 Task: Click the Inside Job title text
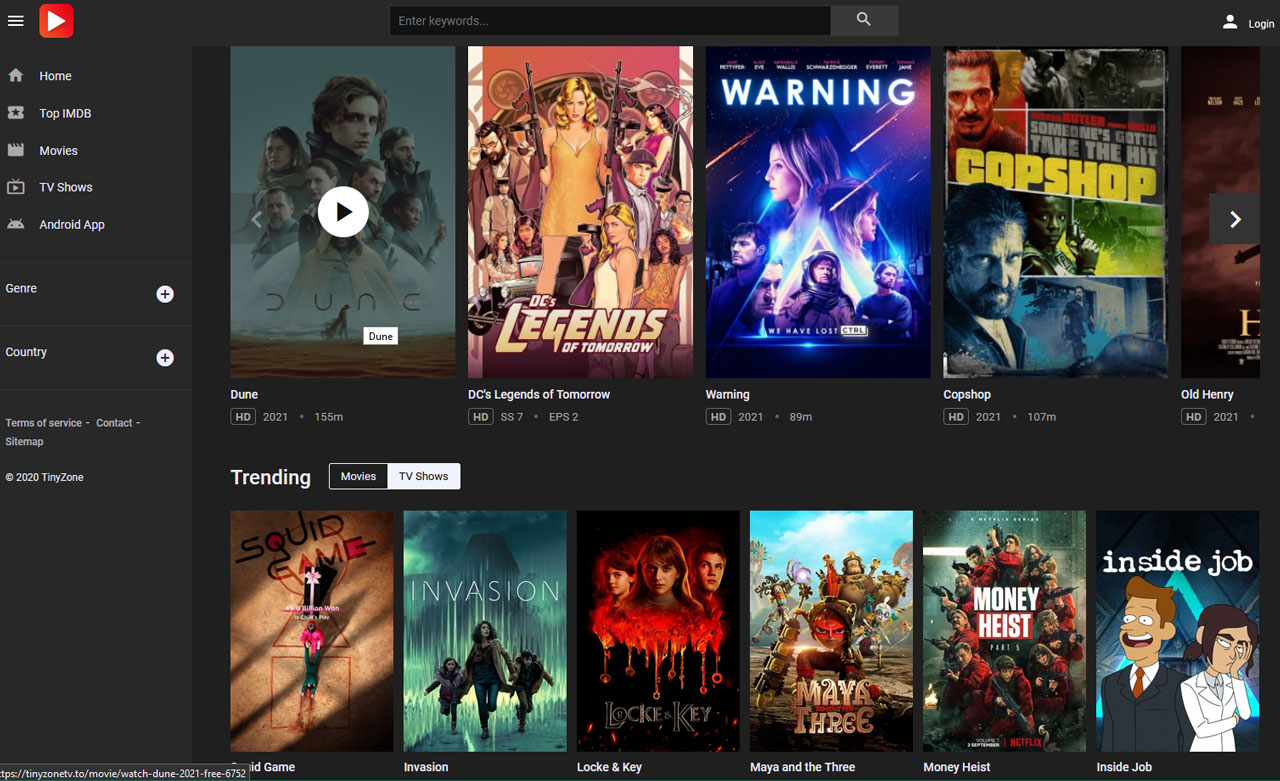pyautogui.click(x=1124, y=767)
